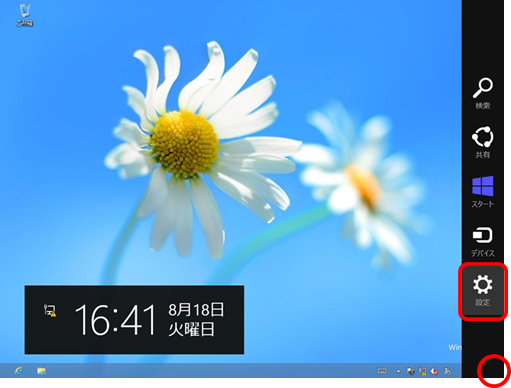Image resolution: width=511 pixels, height=388 pixels.
Task: Open the Settings (設定) gear charm
Action: [482, 290]
